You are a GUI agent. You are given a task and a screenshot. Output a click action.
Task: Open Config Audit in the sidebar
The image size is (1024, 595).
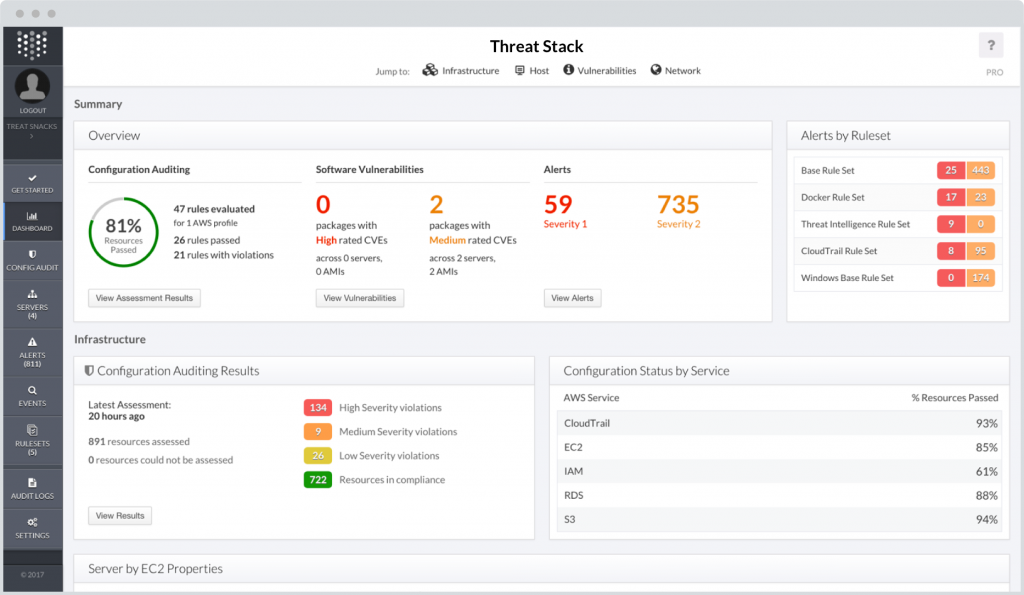tap(32, 260)
